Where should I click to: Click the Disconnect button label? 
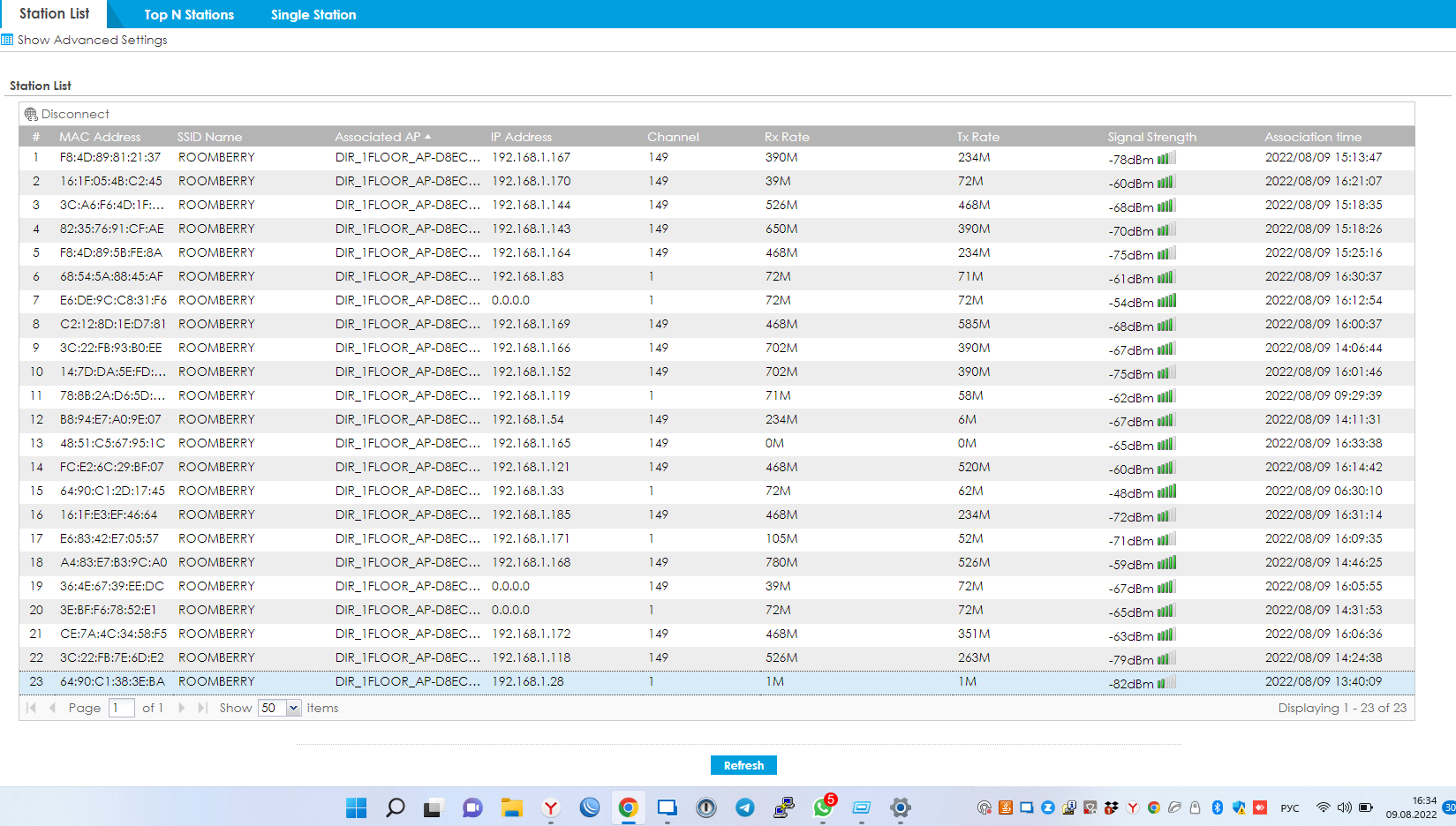tap(75, 115)
